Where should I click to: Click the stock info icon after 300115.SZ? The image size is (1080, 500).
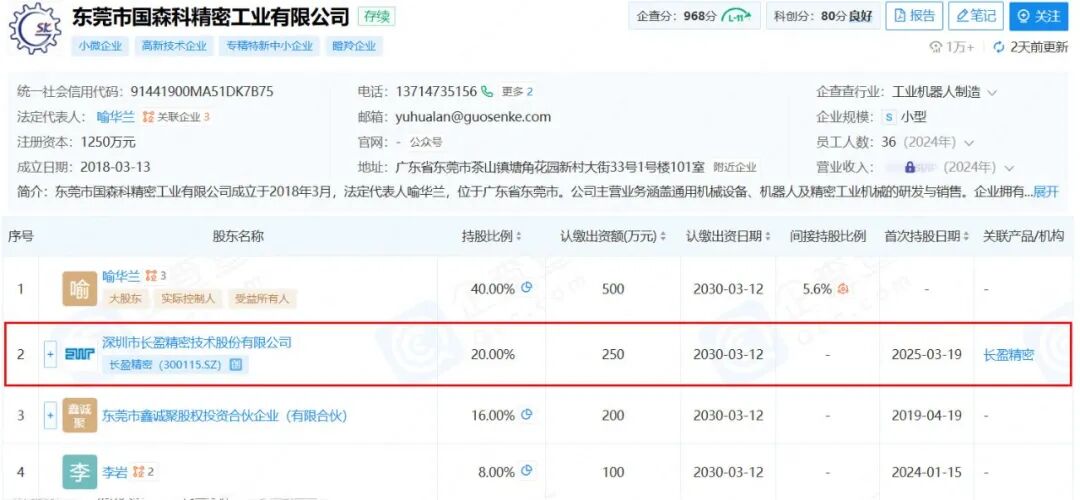pyautogui.click(x=236, y=365)
